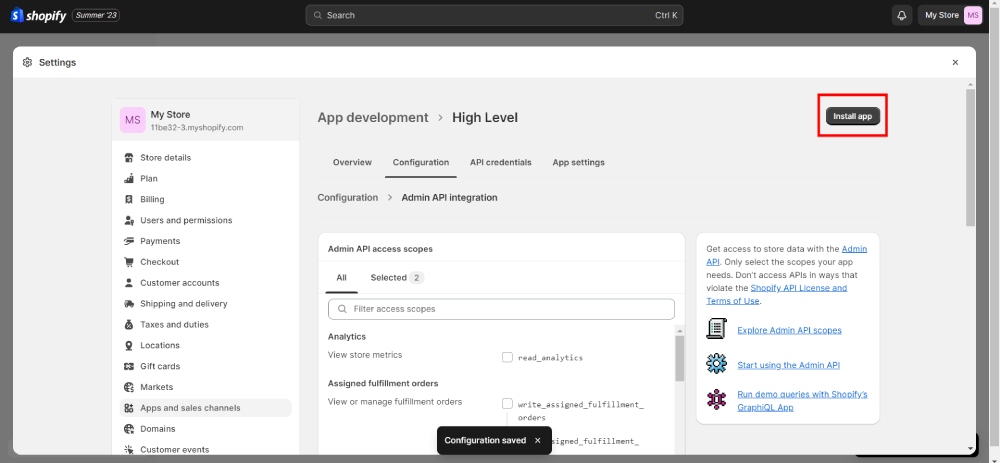
Task: Click the Install app button
Action: tap(853, 116)
